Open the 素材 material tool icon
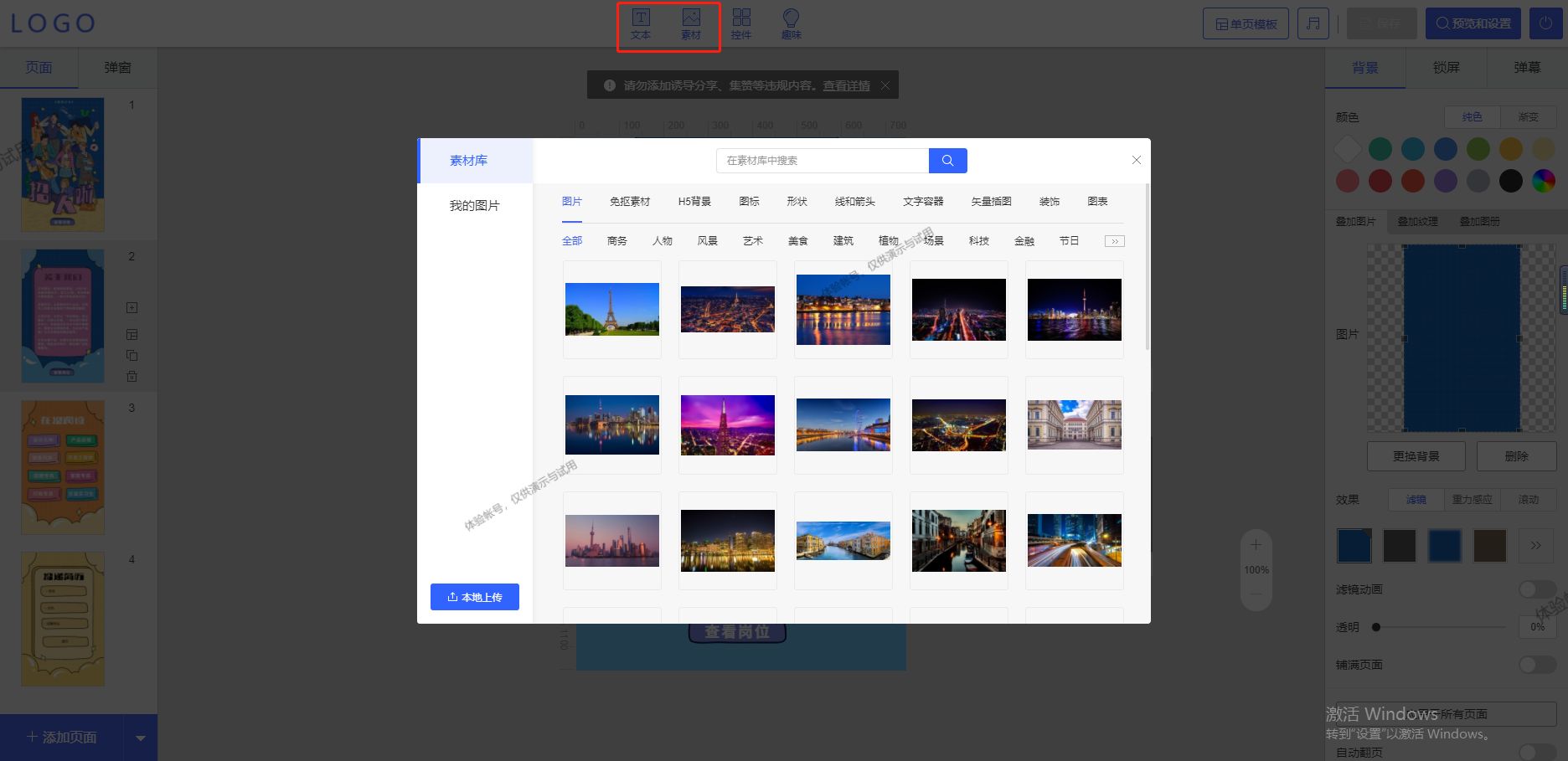Image resolution: width=1568 pixels, height=761 pixels. tap(691, 24)
